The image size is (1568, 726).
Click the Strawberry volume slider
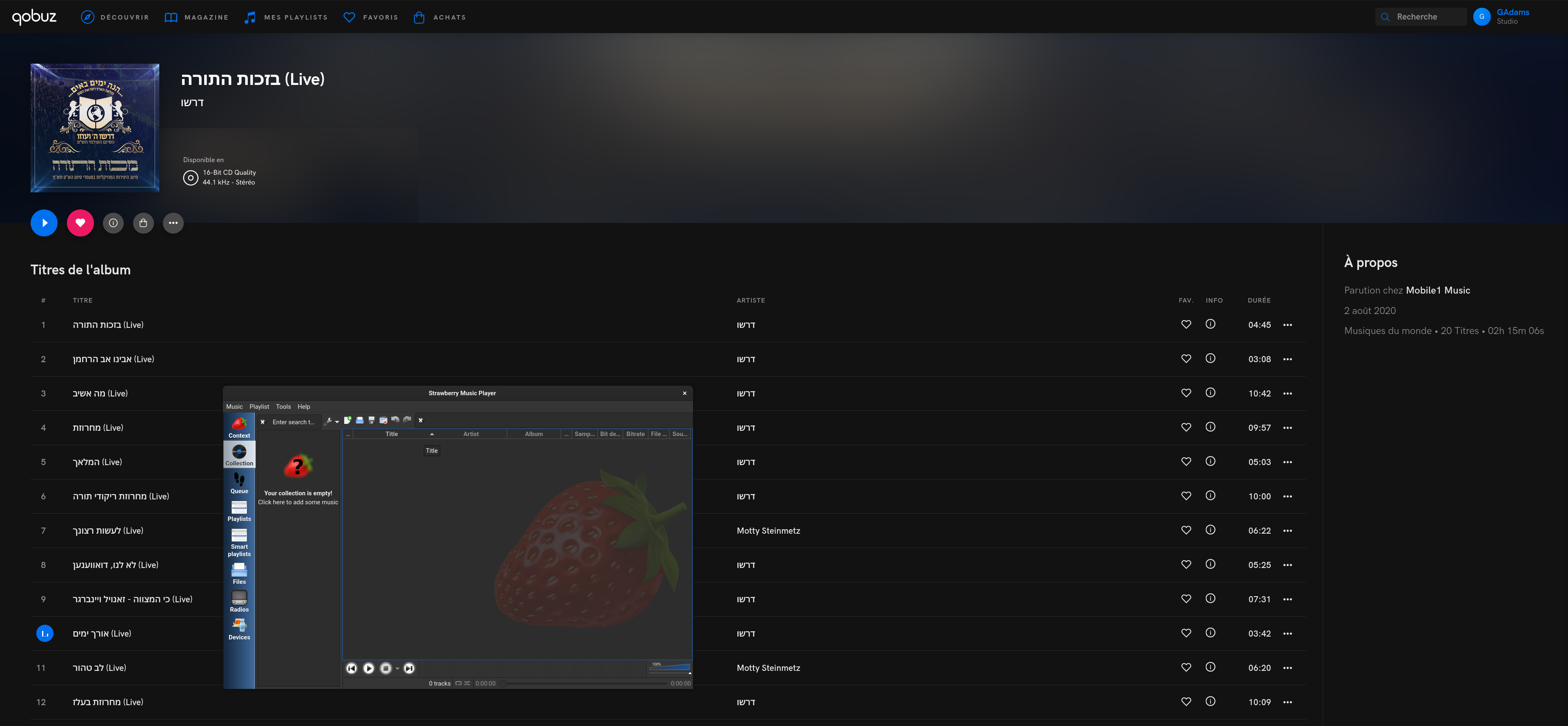pyautogui.click(x=670, y=668)
